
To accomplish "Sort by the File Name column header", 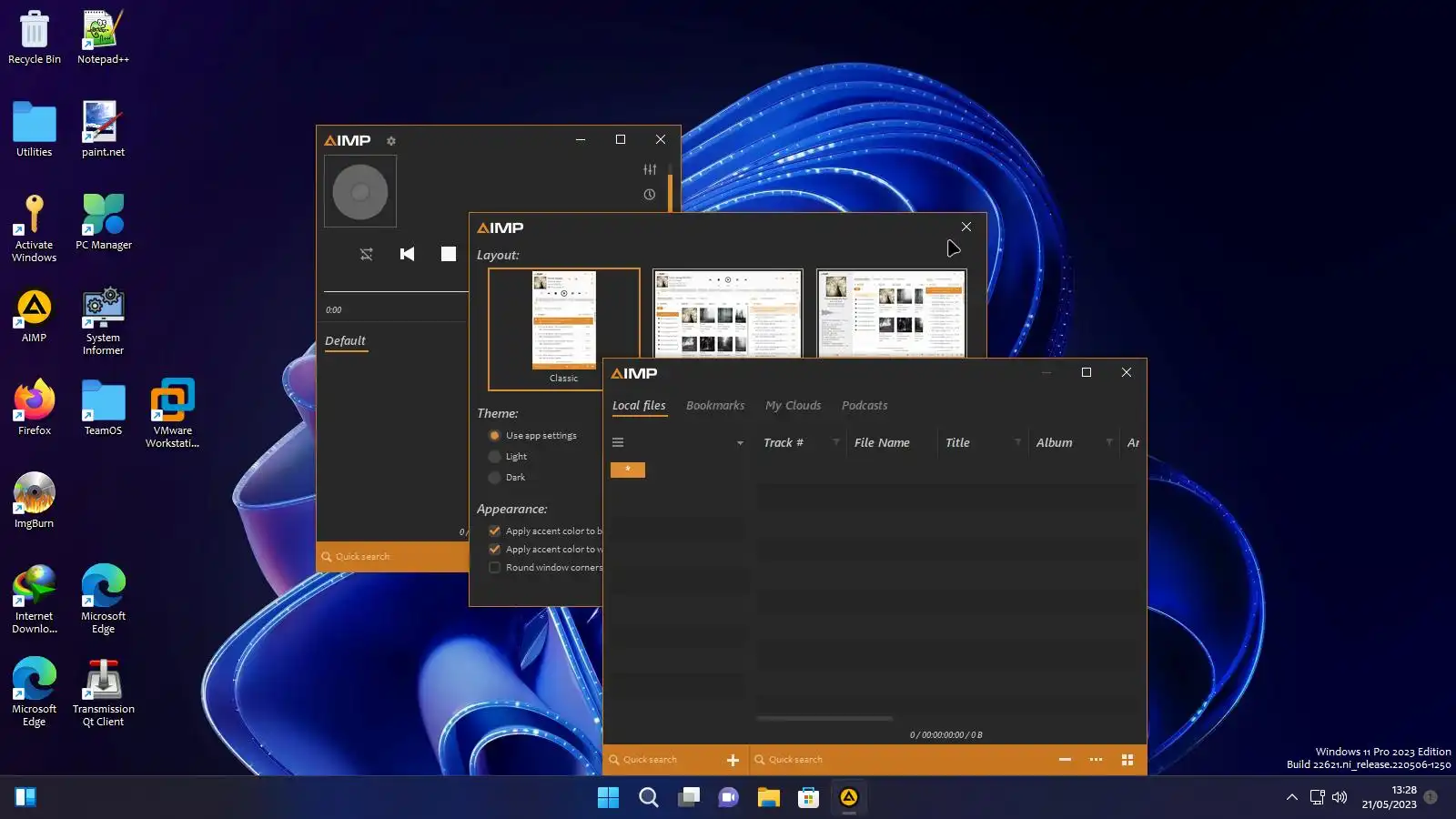I will pyautogui.click(x=882, y=443).
